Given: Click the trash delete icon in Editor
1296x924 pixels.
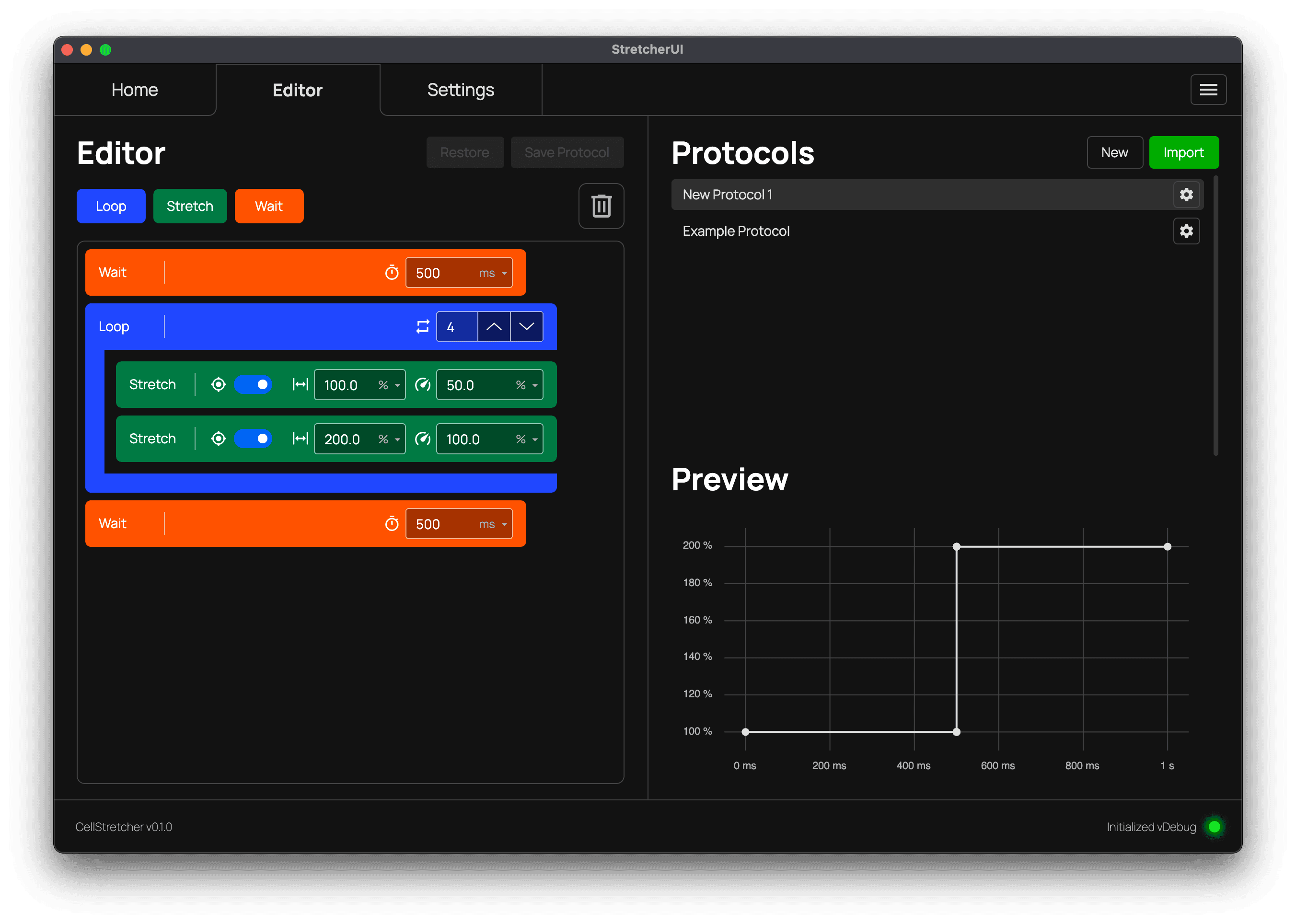Looking at the screenshot, I should [601, 206].
